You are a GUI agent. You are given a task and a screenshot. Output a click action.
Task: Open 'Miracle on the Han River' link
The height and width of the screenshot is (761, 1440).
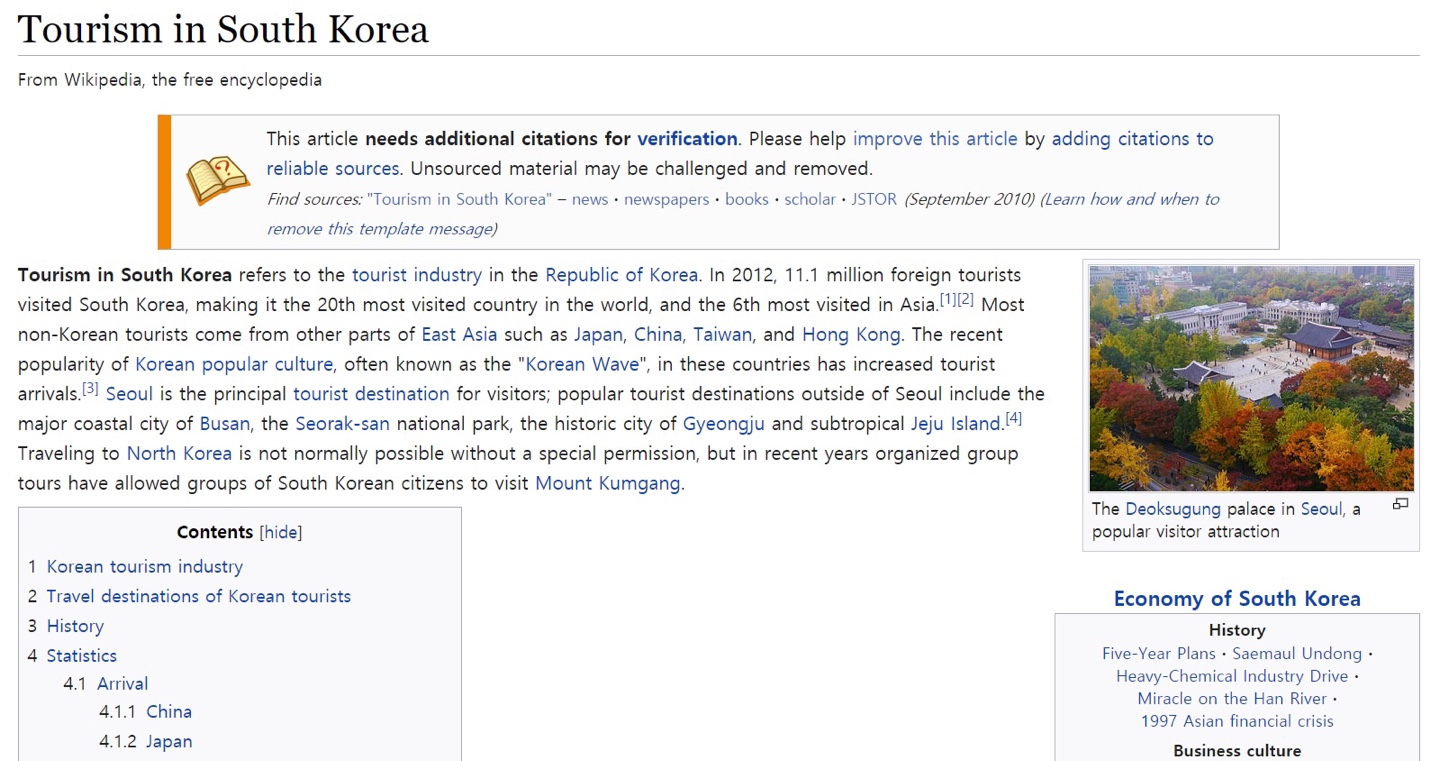tap(1232, 699)
